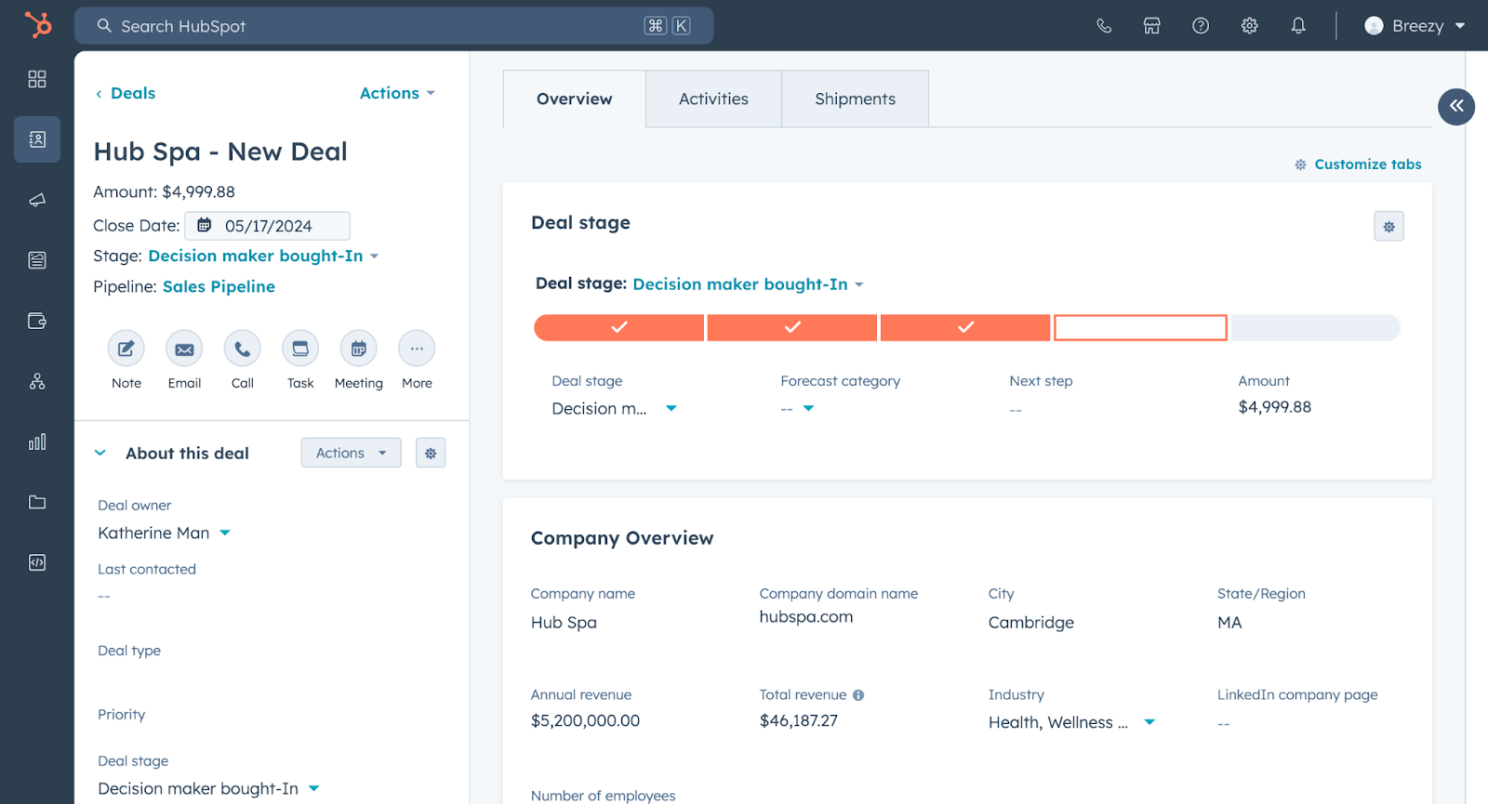This screenshot has height=804, width=1488.
Task: Open the Deal owner Katherine Man dropdown
Action: pyautogui.click(x=225, y=533)
